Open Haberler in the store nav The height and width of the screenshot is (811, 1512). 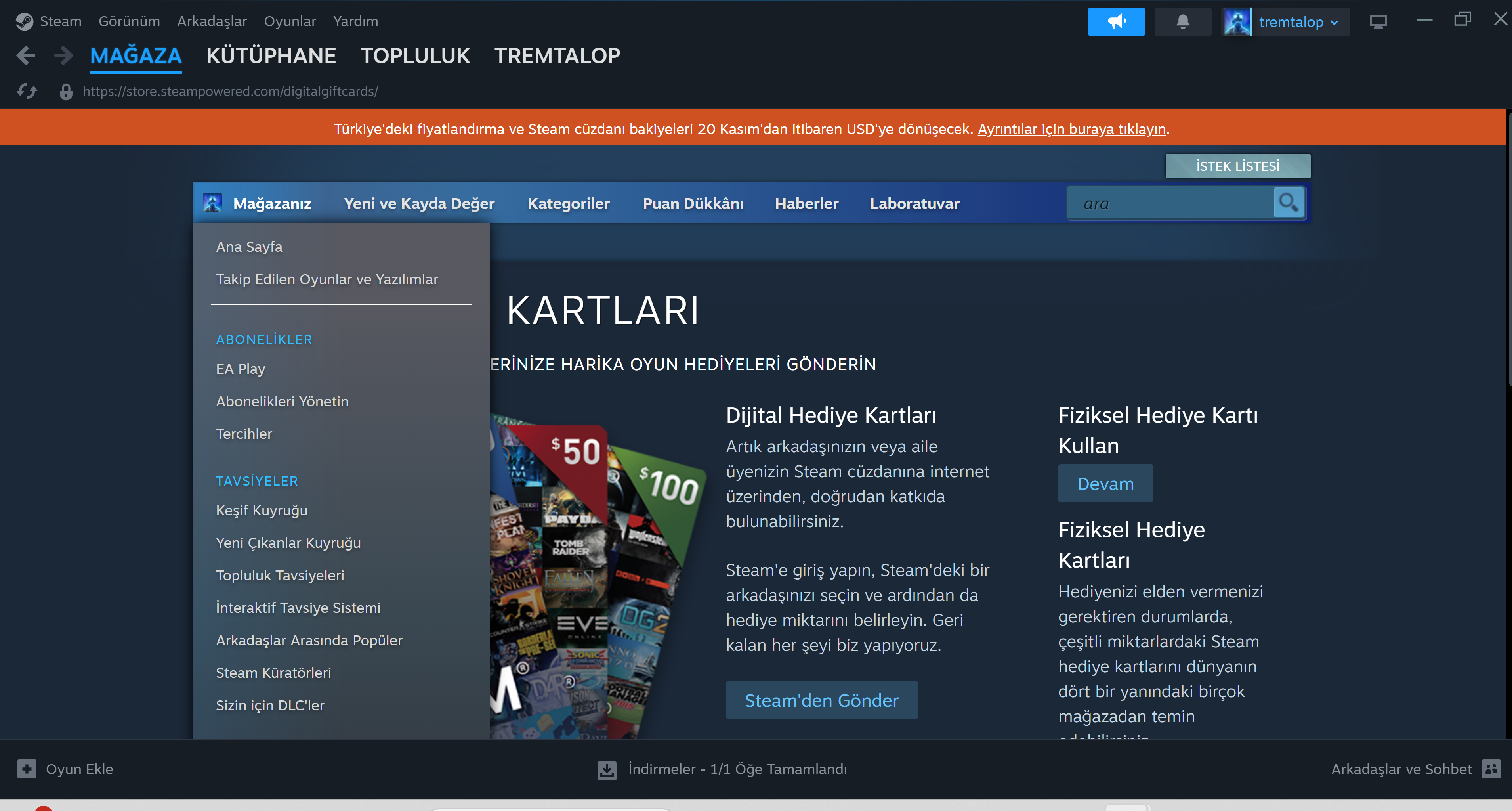click(806, 204)
